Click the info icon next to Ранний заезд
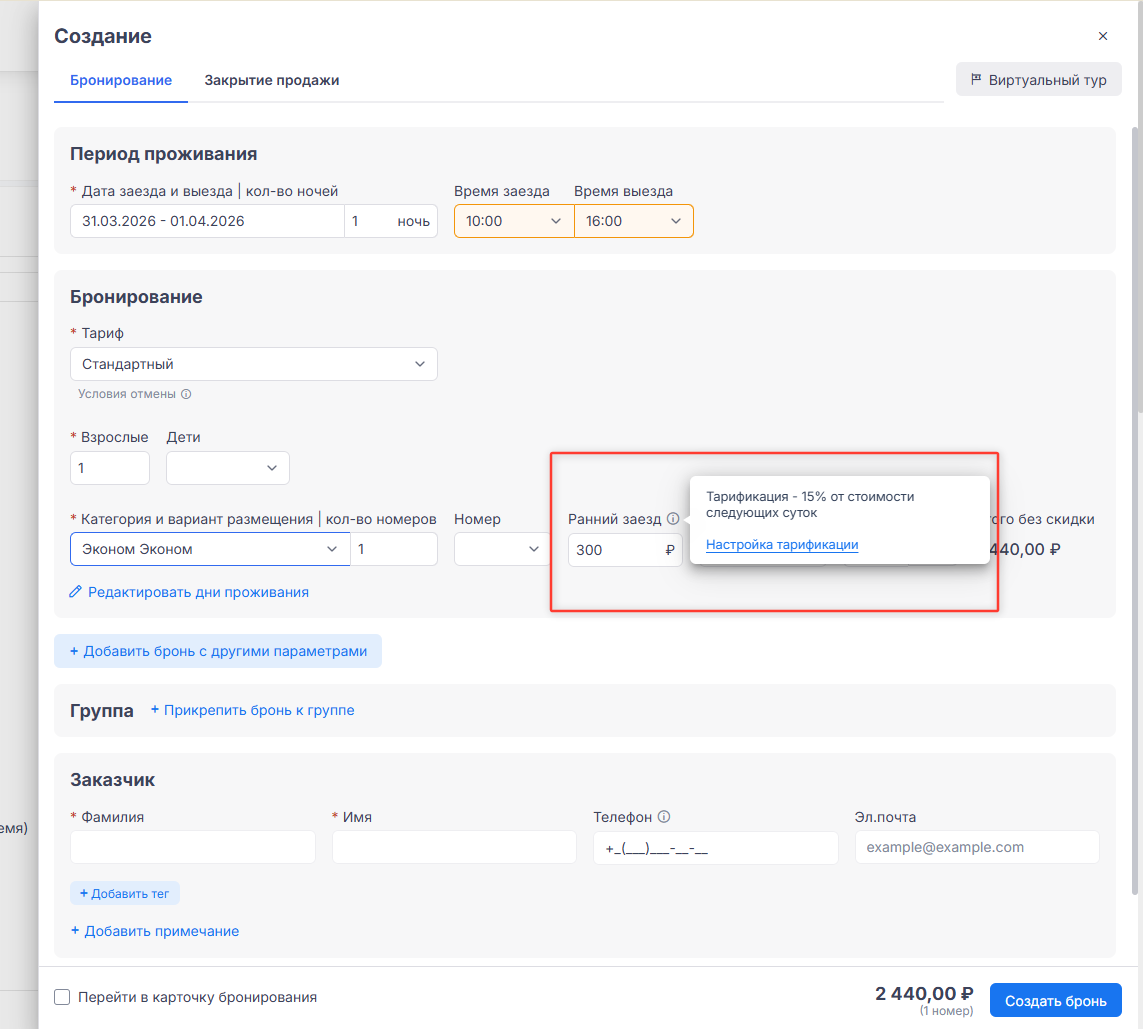This screenshot has height=1029, width=1143. (x=673, y=519)
